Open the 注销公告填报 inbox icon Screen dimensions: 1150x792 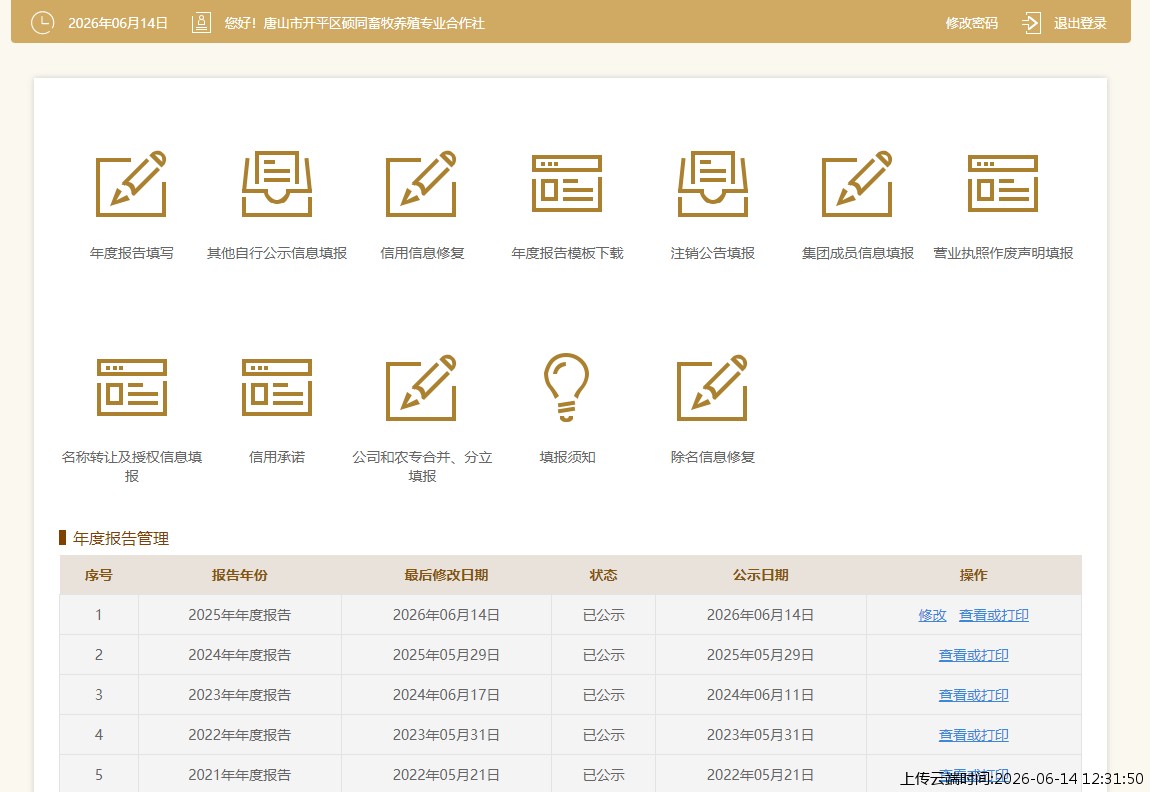click(712, 184)
